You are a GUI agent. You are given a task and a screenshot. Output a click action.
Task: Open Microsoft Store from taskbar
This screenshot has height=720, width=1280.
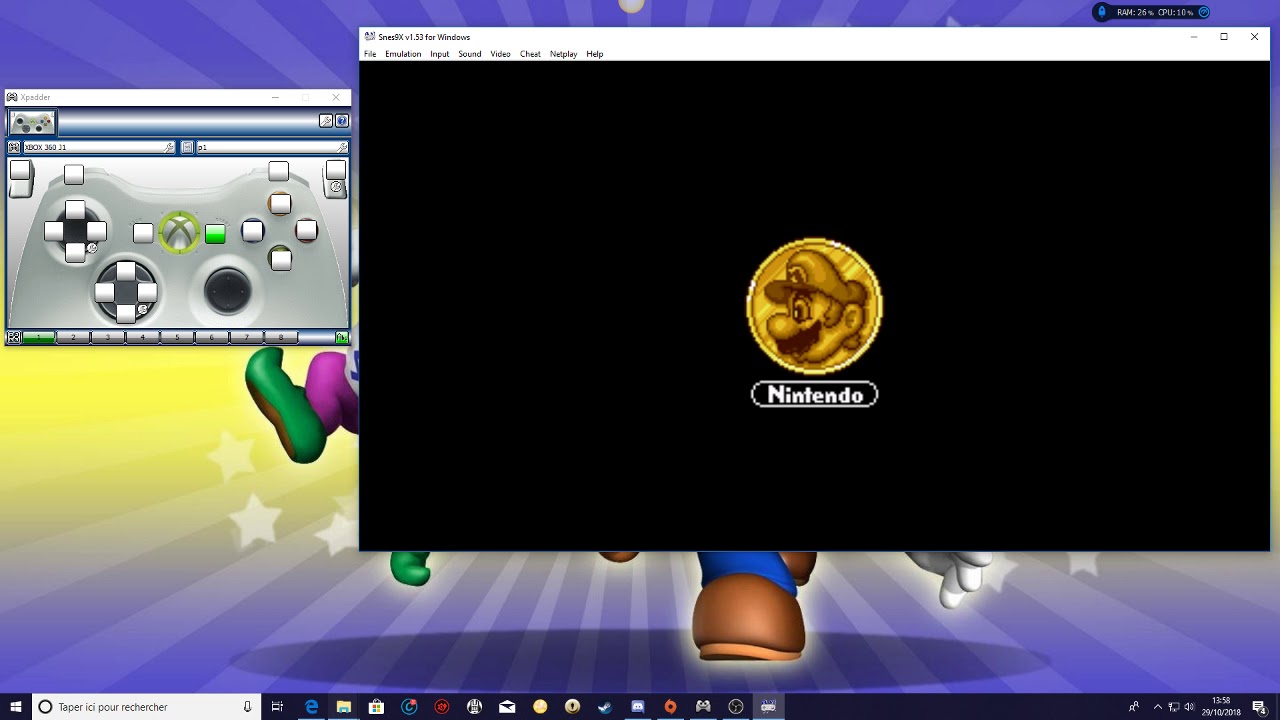[376, 707]
